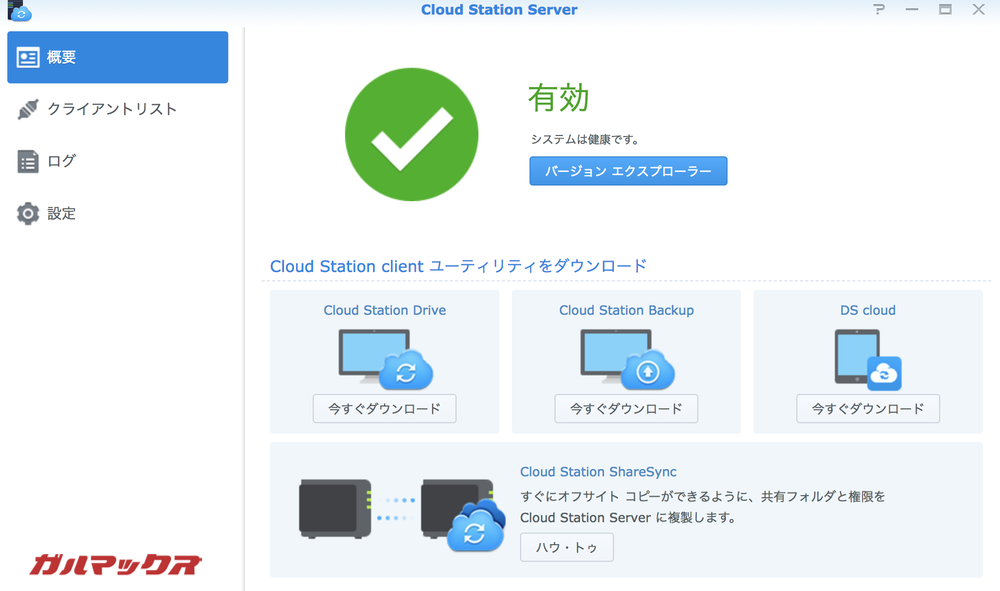The height and width of the screenshot is (591, 1000).
Task: Click the 概要 overview icon in the sidebar
Action: (30, 57)
